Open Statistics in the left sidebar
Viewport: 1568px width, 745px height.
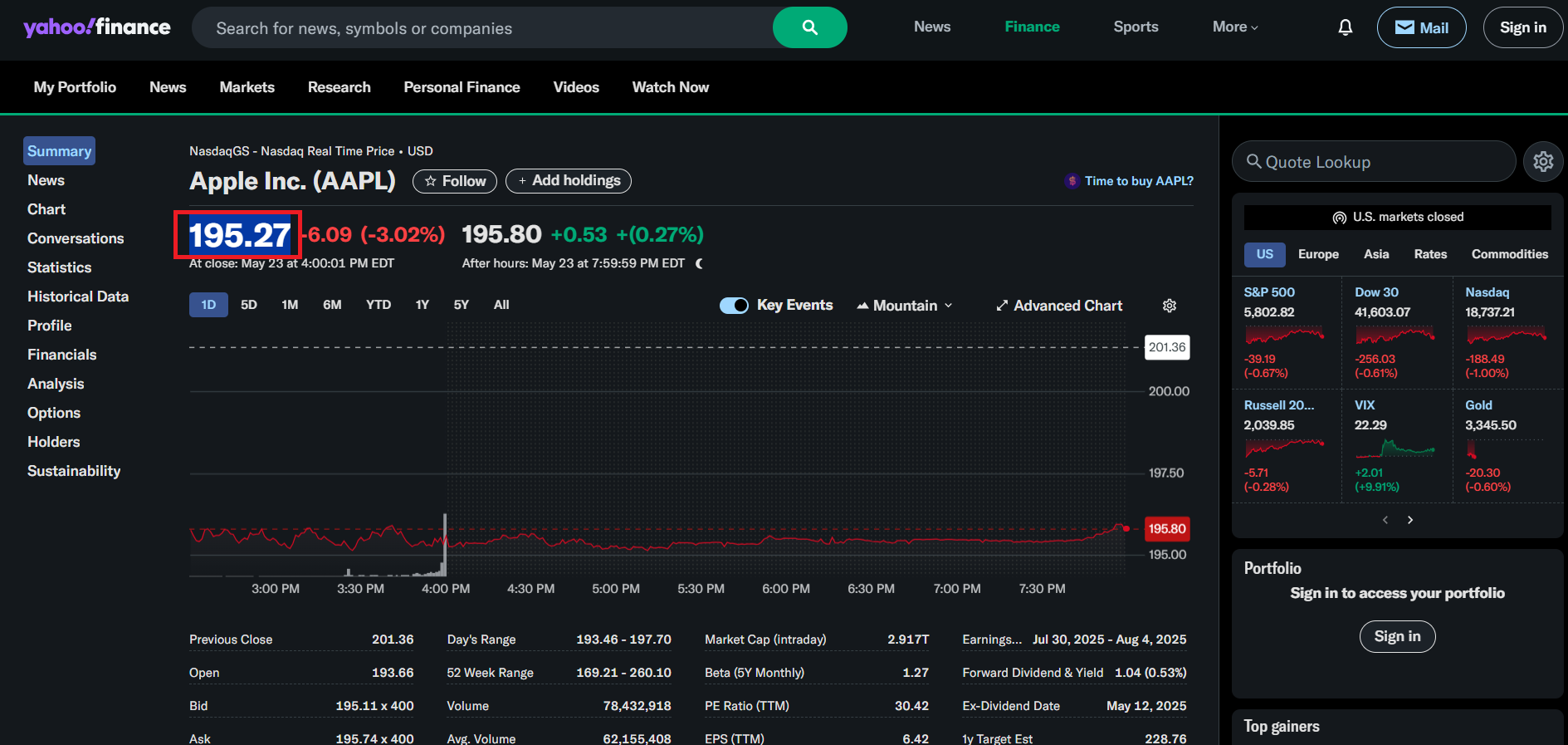(x=59, y=267)
